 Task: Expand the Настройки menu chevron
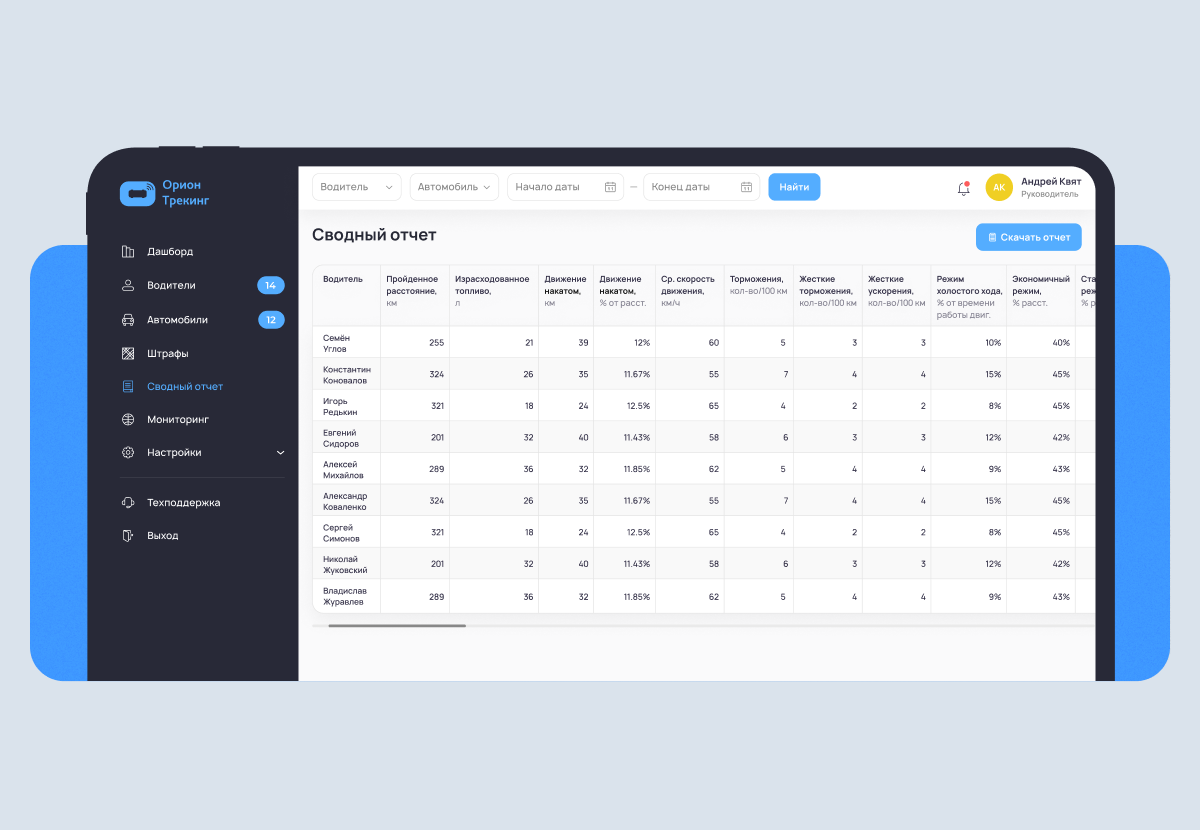[x=280, y=453]
